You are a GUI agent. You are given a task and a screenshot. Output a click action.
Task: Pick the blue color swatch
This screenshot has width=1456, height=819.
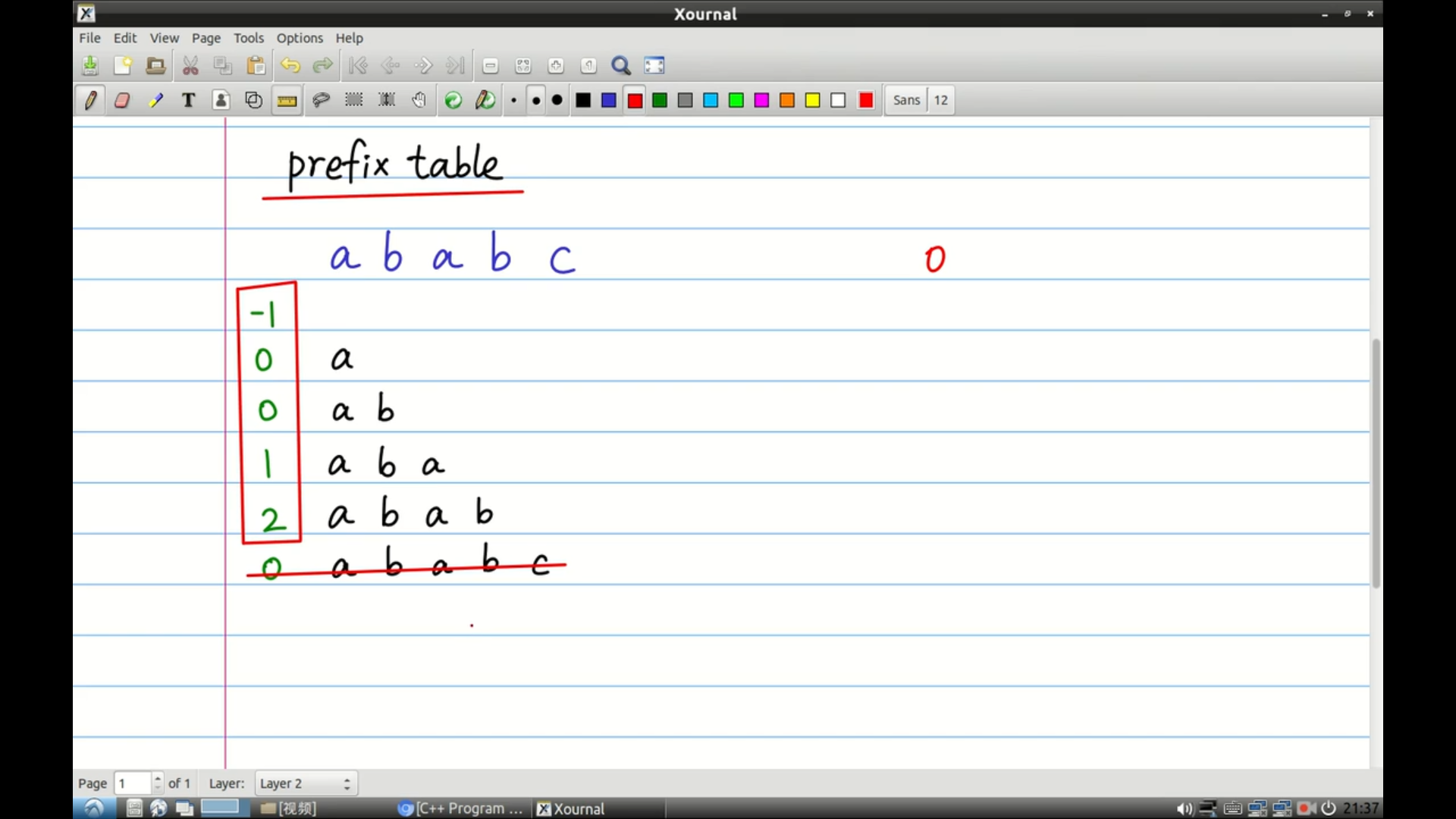coord(609,100)
